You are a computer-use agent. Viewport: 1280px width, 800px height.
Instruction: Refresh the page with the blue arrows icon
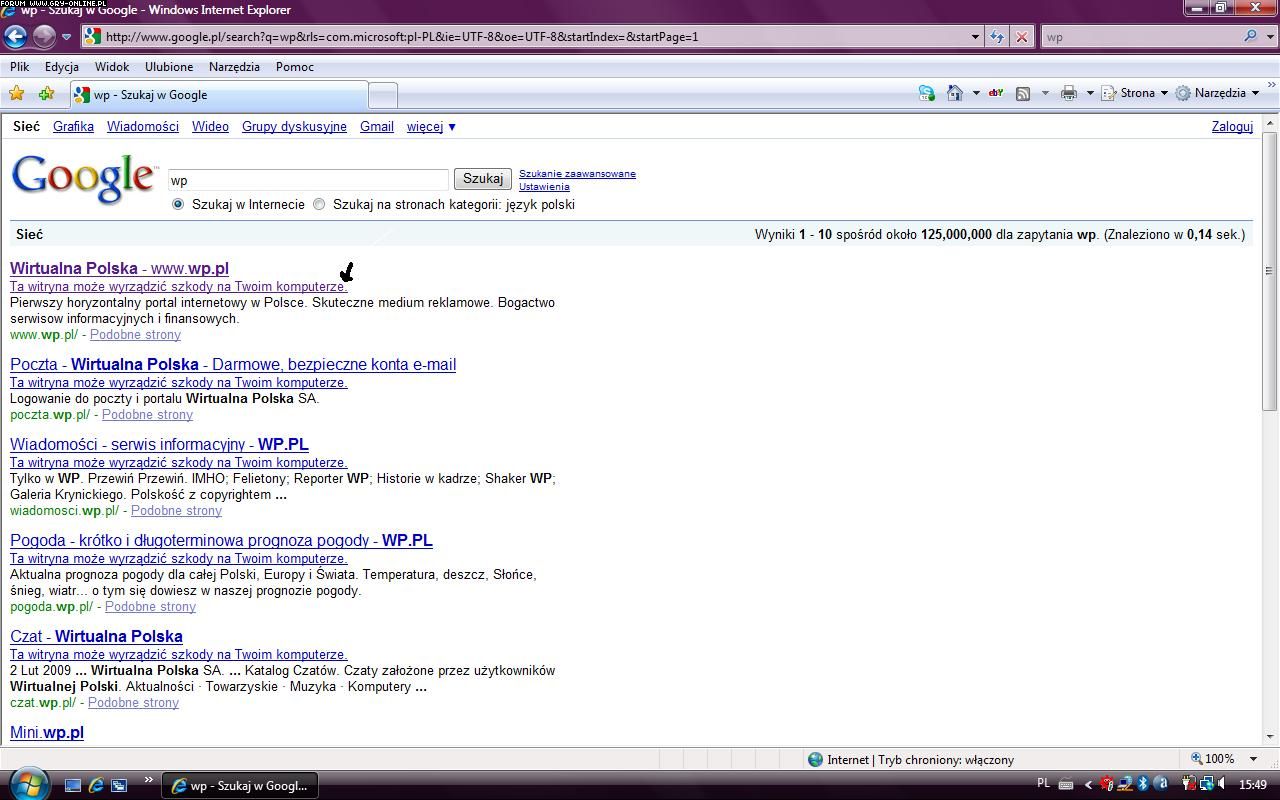tap(997, 37)
